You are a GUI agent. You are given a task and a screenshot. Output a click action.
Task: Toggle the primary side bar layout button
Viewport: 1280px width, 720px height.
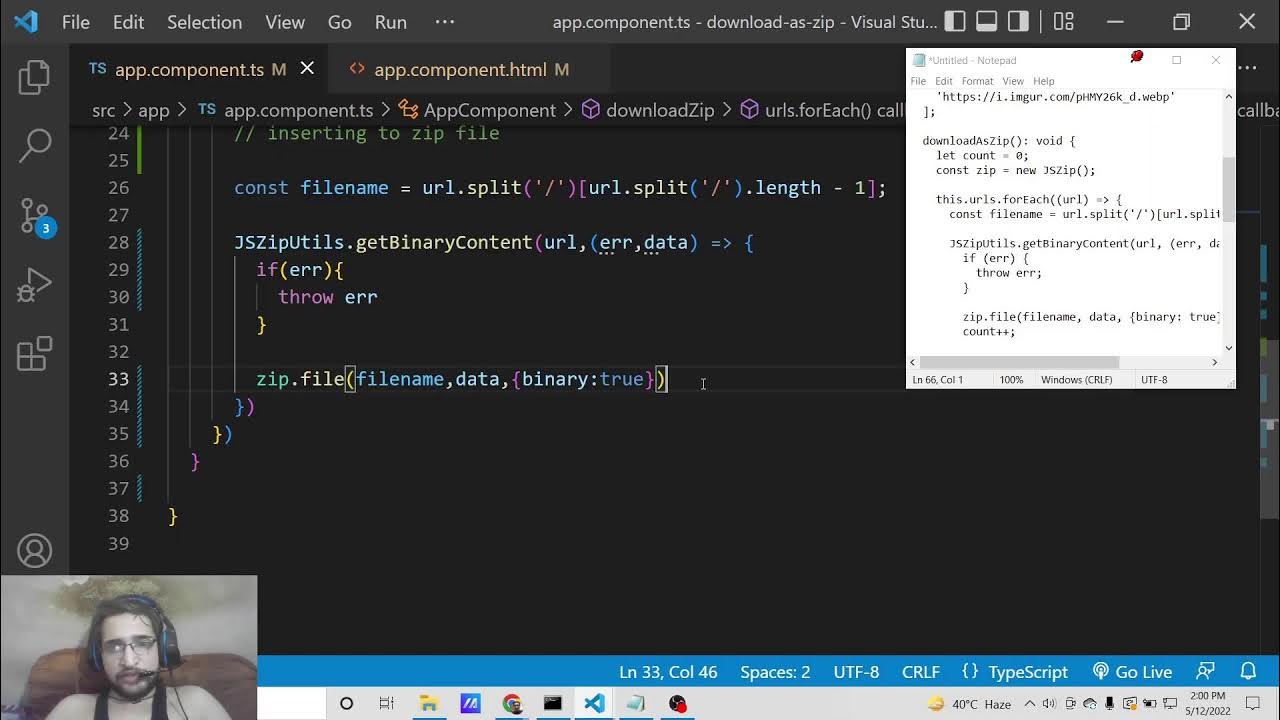[955, 21]
